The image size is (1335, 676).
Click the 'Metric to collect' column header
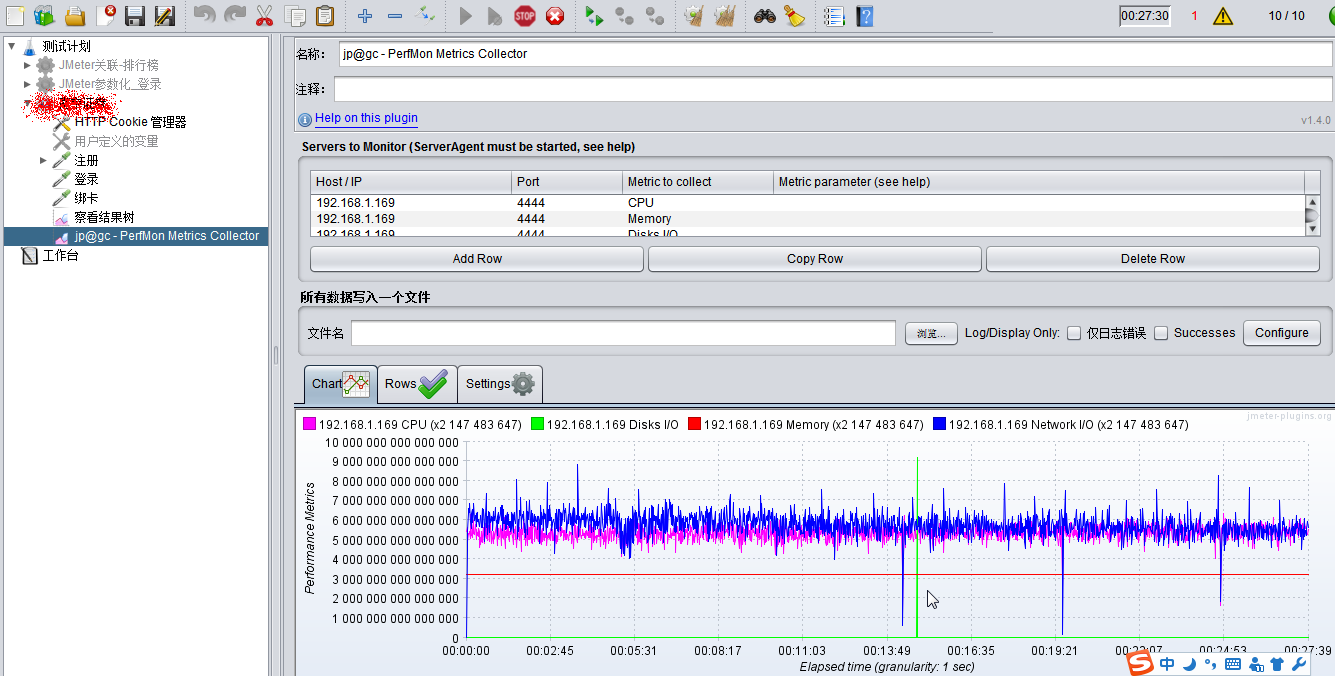[698, 182]
